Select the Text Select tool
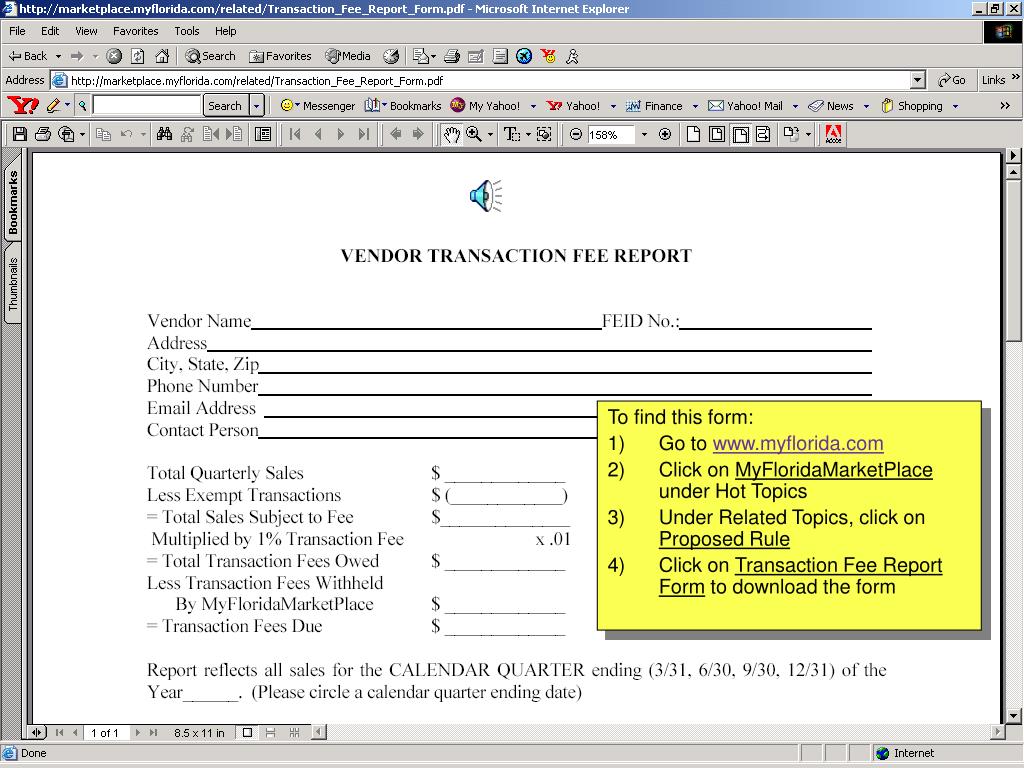Viewport: 1024px width, 768px height. [512, 135]
